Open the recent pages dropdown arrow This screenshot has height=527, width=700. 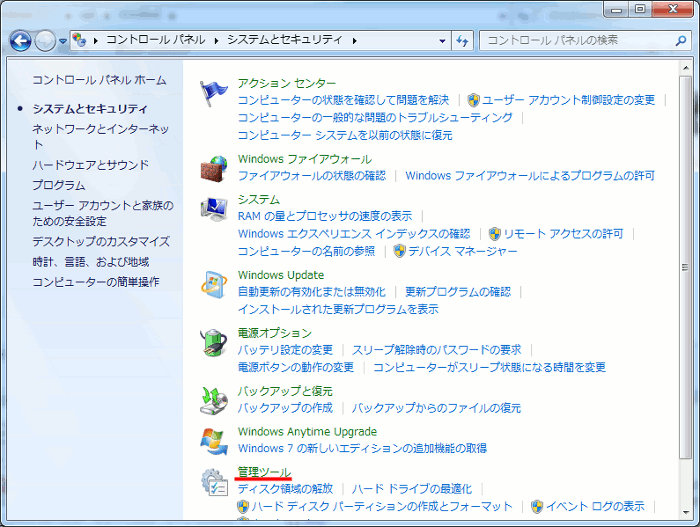[63, 41]
